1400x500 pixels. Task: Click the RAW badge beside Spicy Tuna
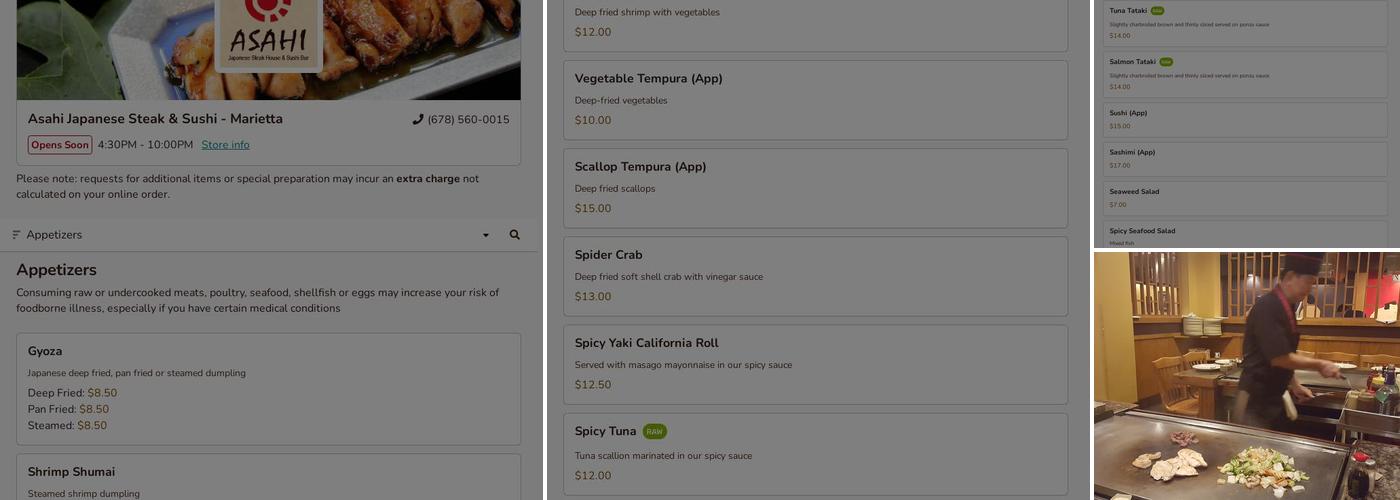point(654,432)
